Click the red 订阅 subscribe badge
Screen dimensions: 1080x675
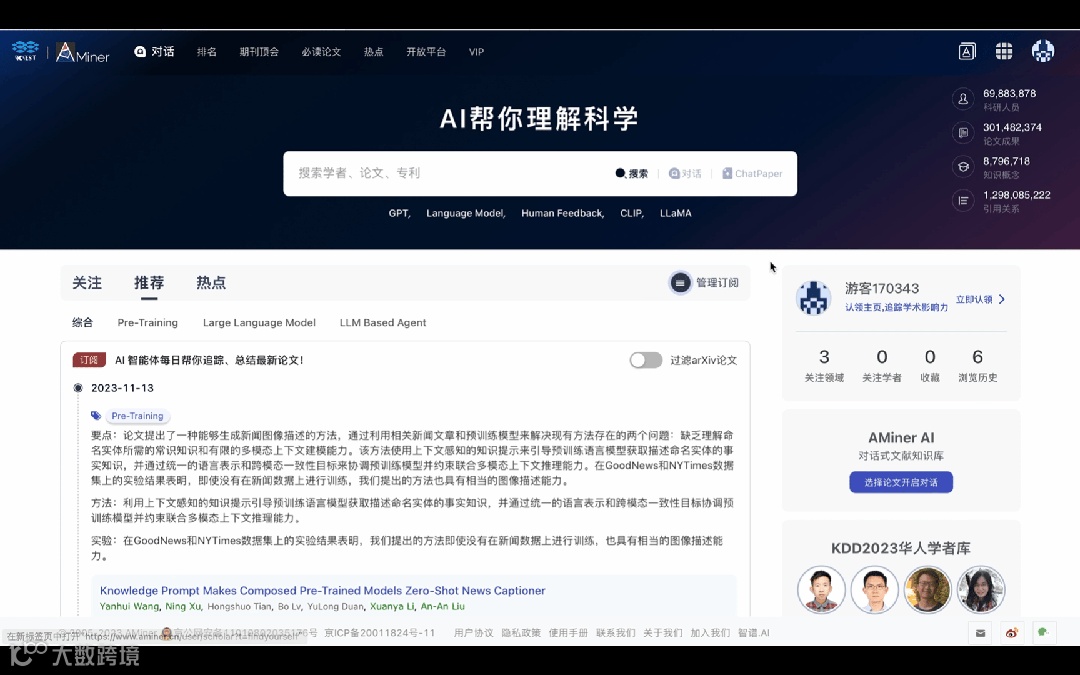89,360
